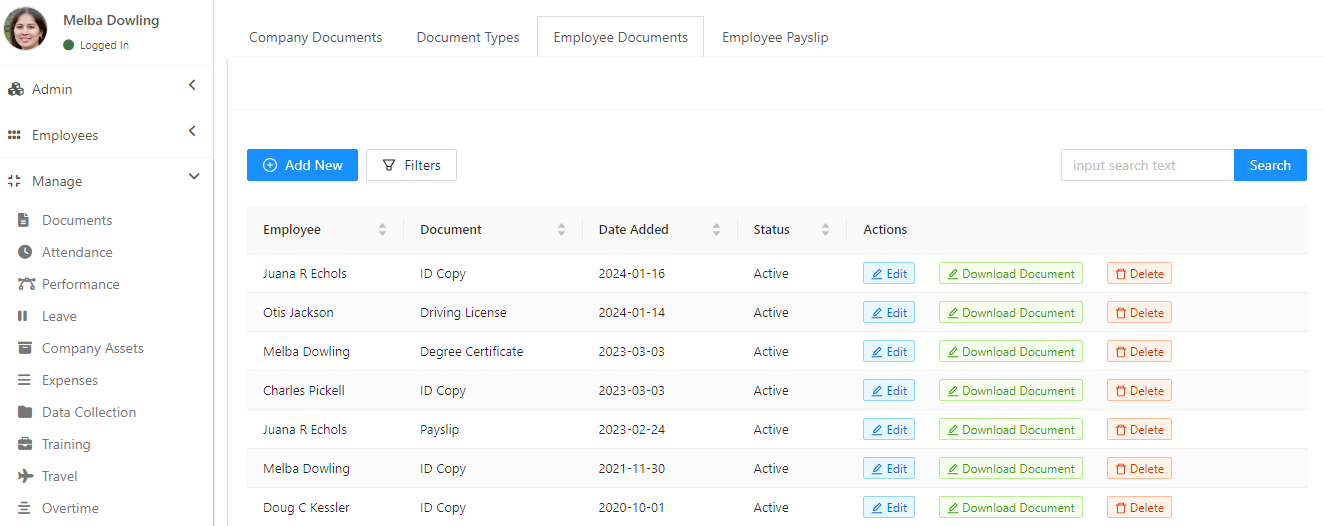1324x526 pixels.
Task: Click the Leave pause icon
Action: pos(22,316)
